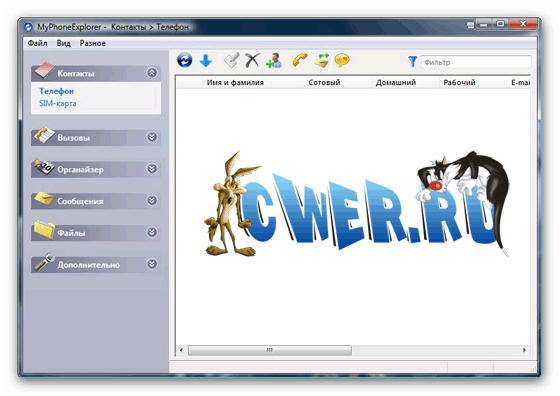
Task: Expand the Вызовы section
Action: [152, 137]
